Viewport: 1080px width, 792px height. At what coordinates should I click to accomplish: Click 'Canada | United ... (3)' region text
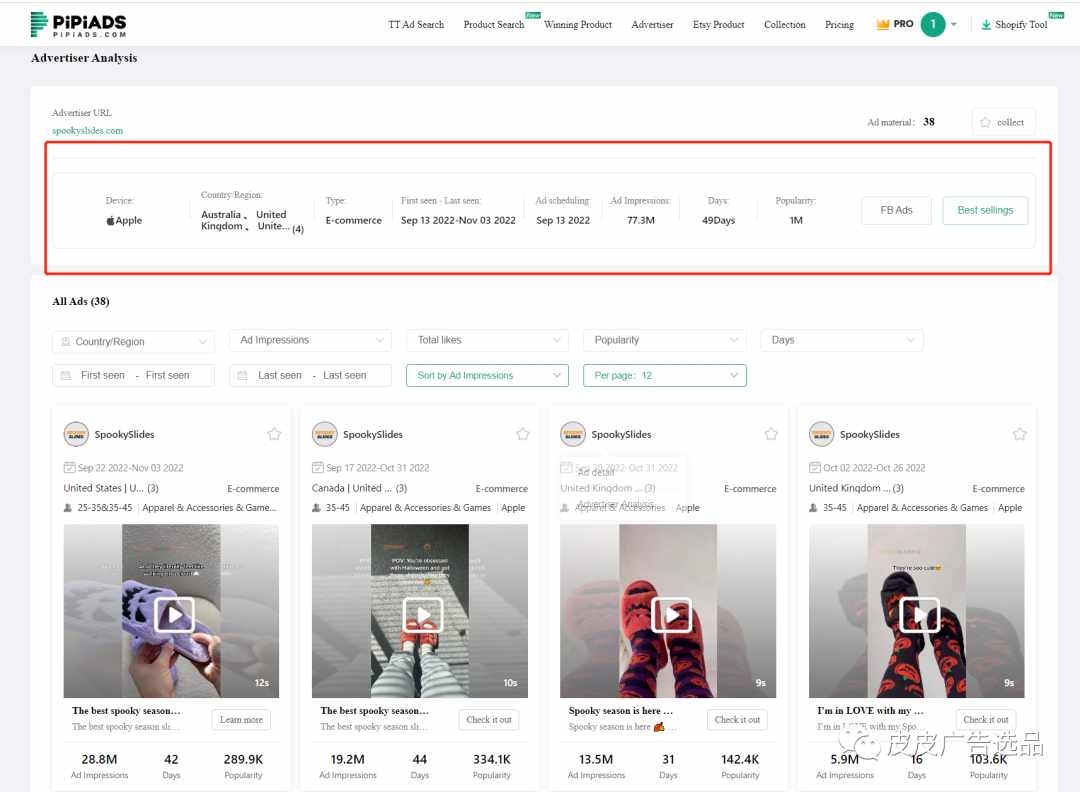360,488
